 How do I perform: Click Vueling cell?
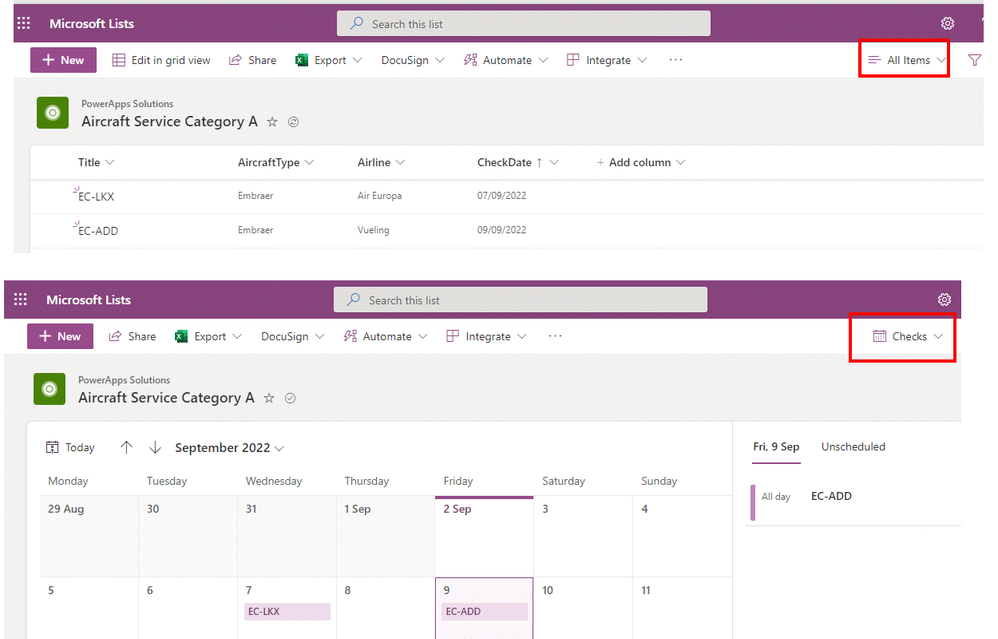click(x=373, y=230)
